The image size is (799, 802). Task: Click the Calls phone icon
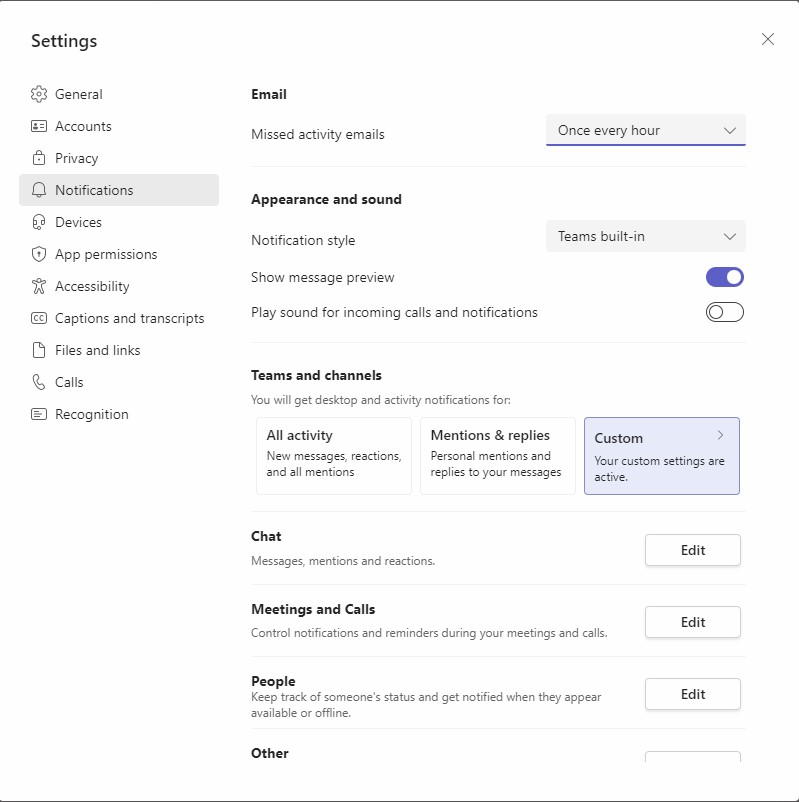coord(39,382)
